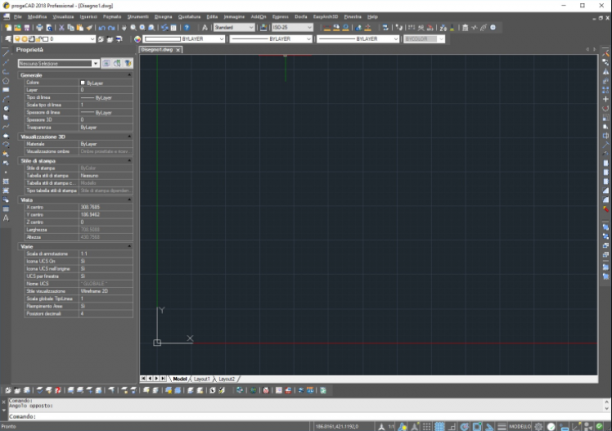Click the trash bin Purge icon in top toolbar
This screenshot has width=612, height=431.
click(x=465, y=28)
